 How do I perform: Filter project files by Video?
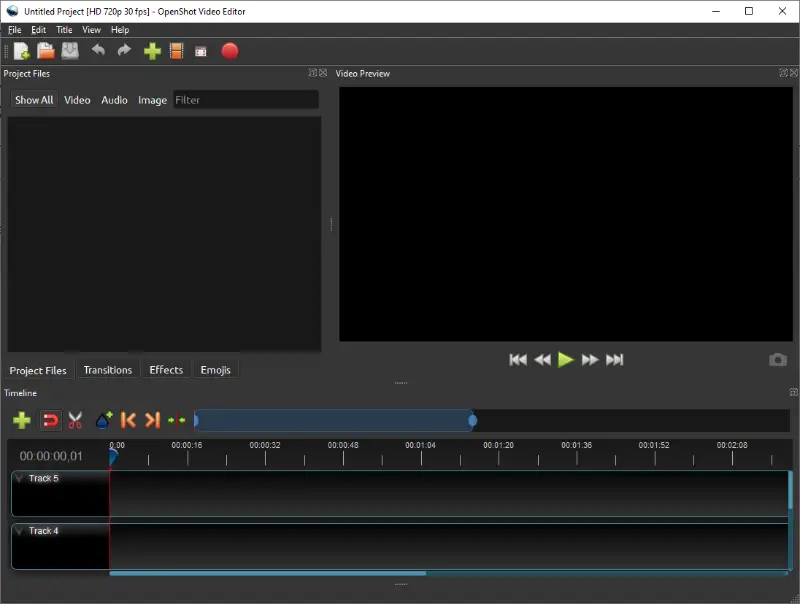77,100
